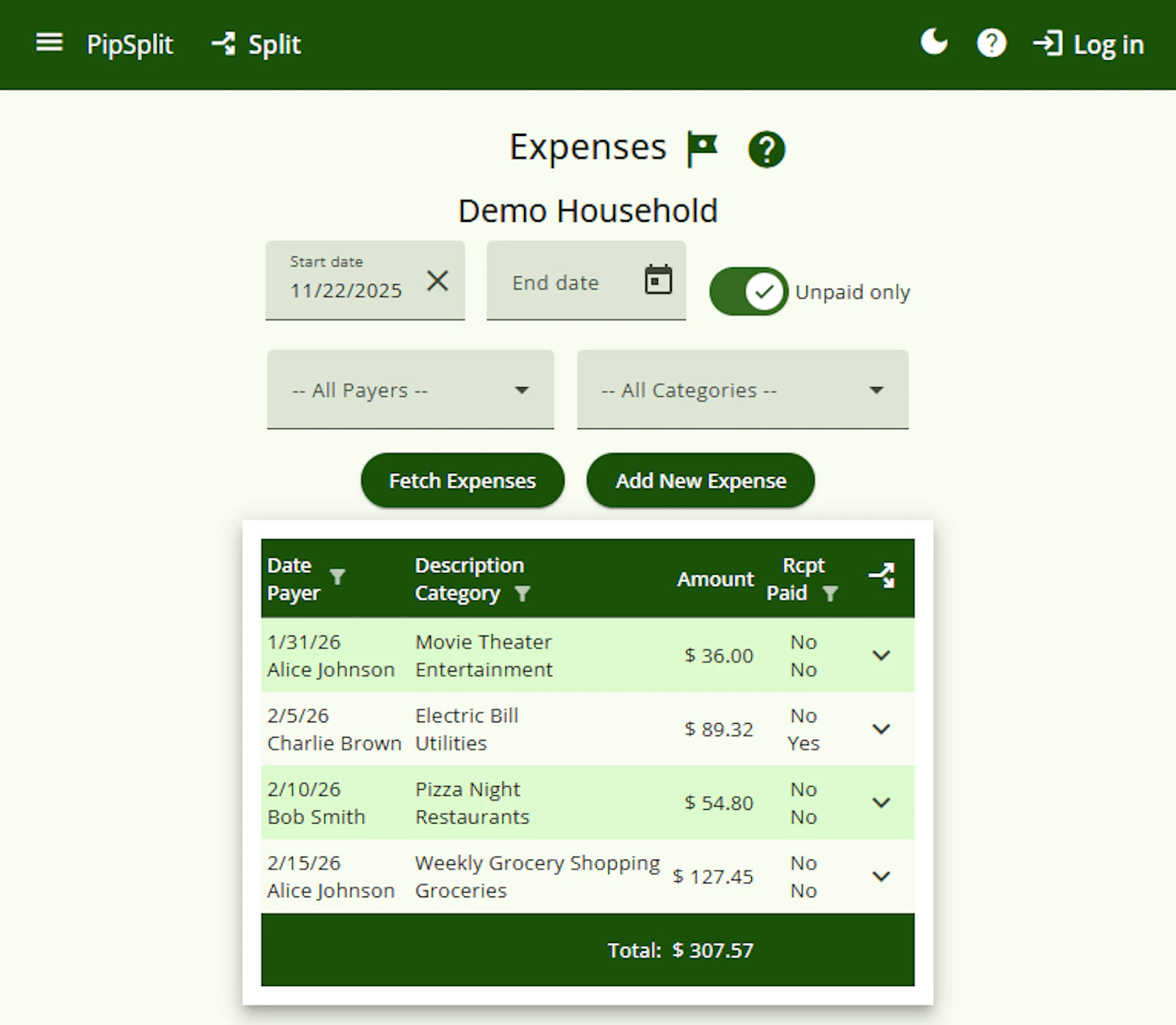The width and height of the screenshot is (1176, 1025).
Task: Click "Pizza Night" description text
Action: coord(467,789)
